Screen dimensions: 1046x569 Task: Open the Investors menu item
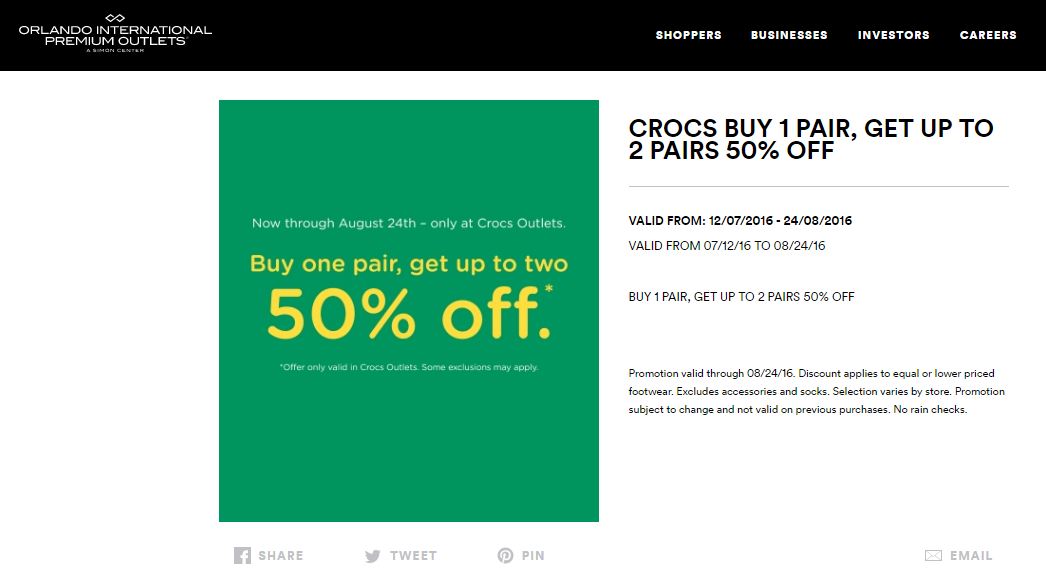coord(893,35)
